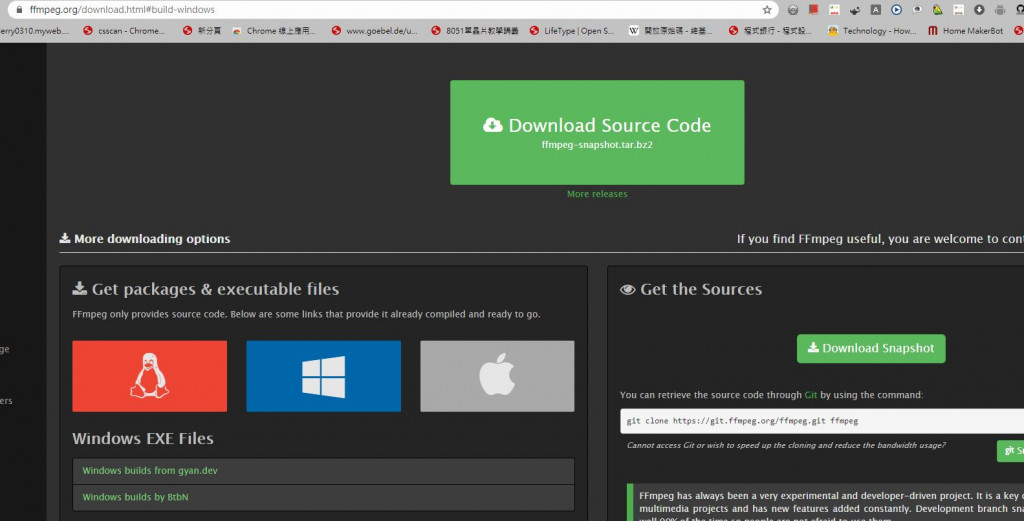Click the dark download-arrow extension icon
This screenshot has height=521, width=1024.
(x=979, y=10)
